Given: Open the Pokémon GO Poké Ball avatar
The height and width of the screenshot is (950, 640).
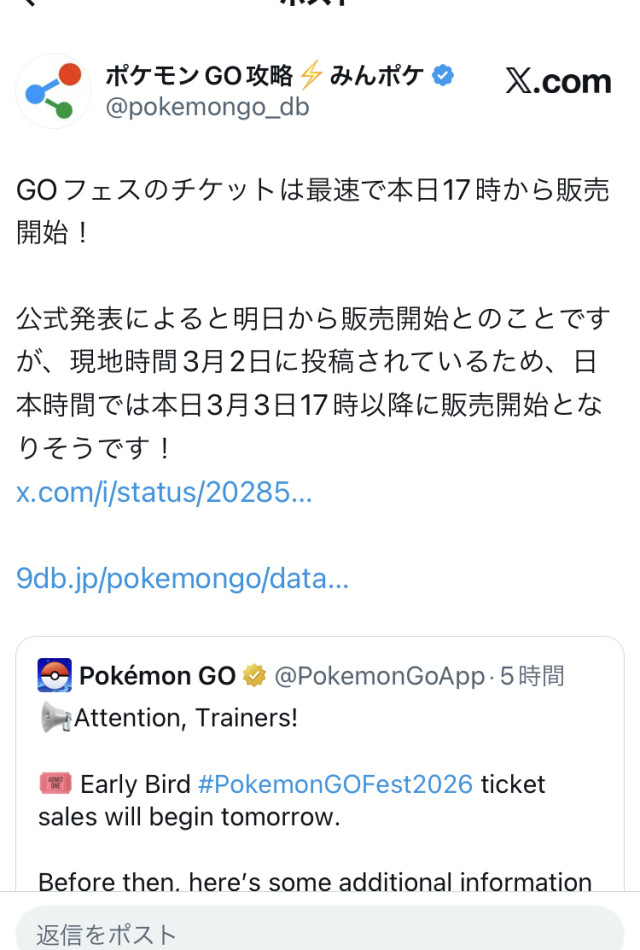Looking at the screenshot, I should pyautogui.click(x=55, y=675).
